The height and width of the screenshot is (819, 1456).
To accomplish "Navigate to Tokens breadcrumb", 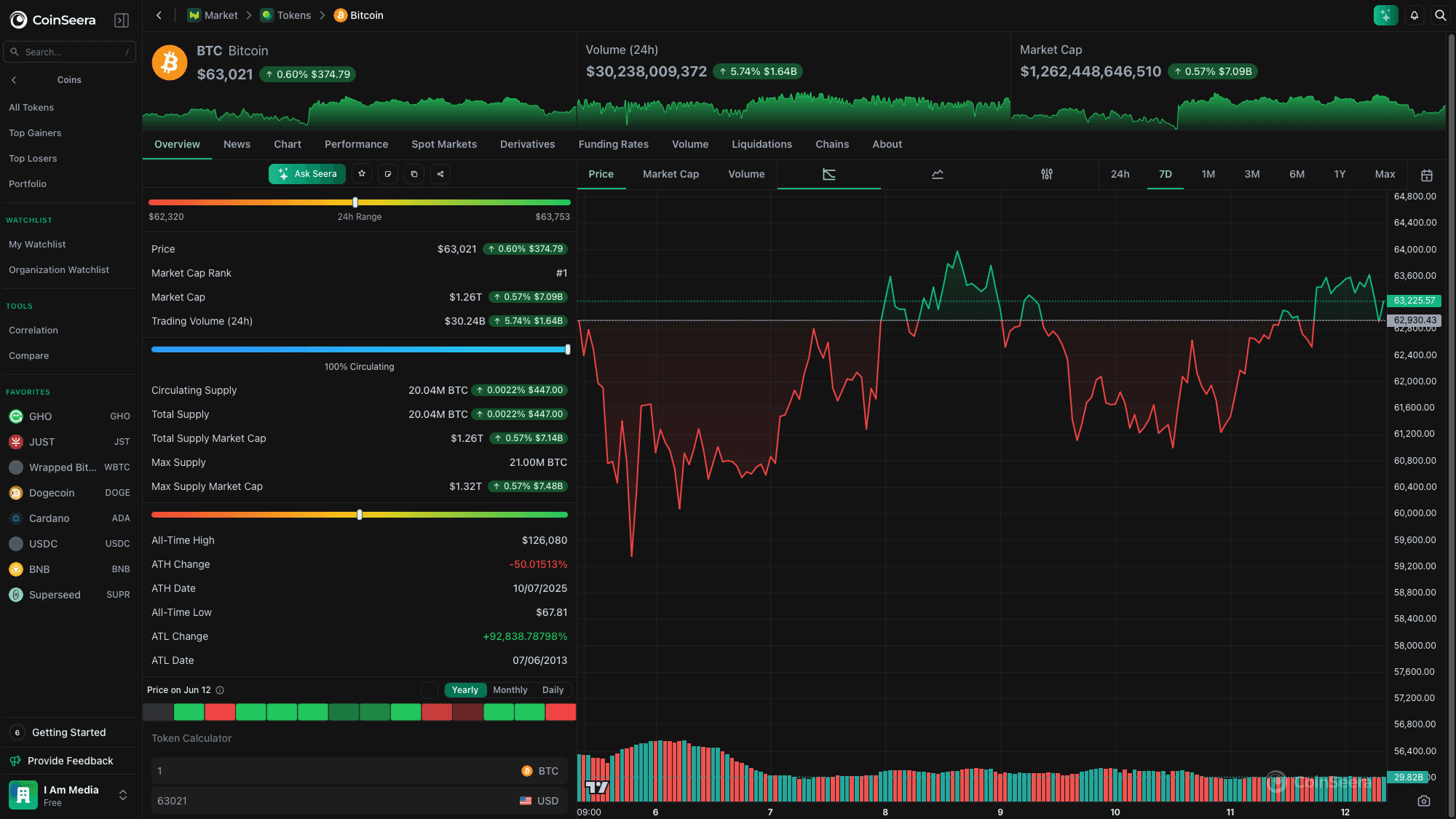I will [x=286, y=15].
